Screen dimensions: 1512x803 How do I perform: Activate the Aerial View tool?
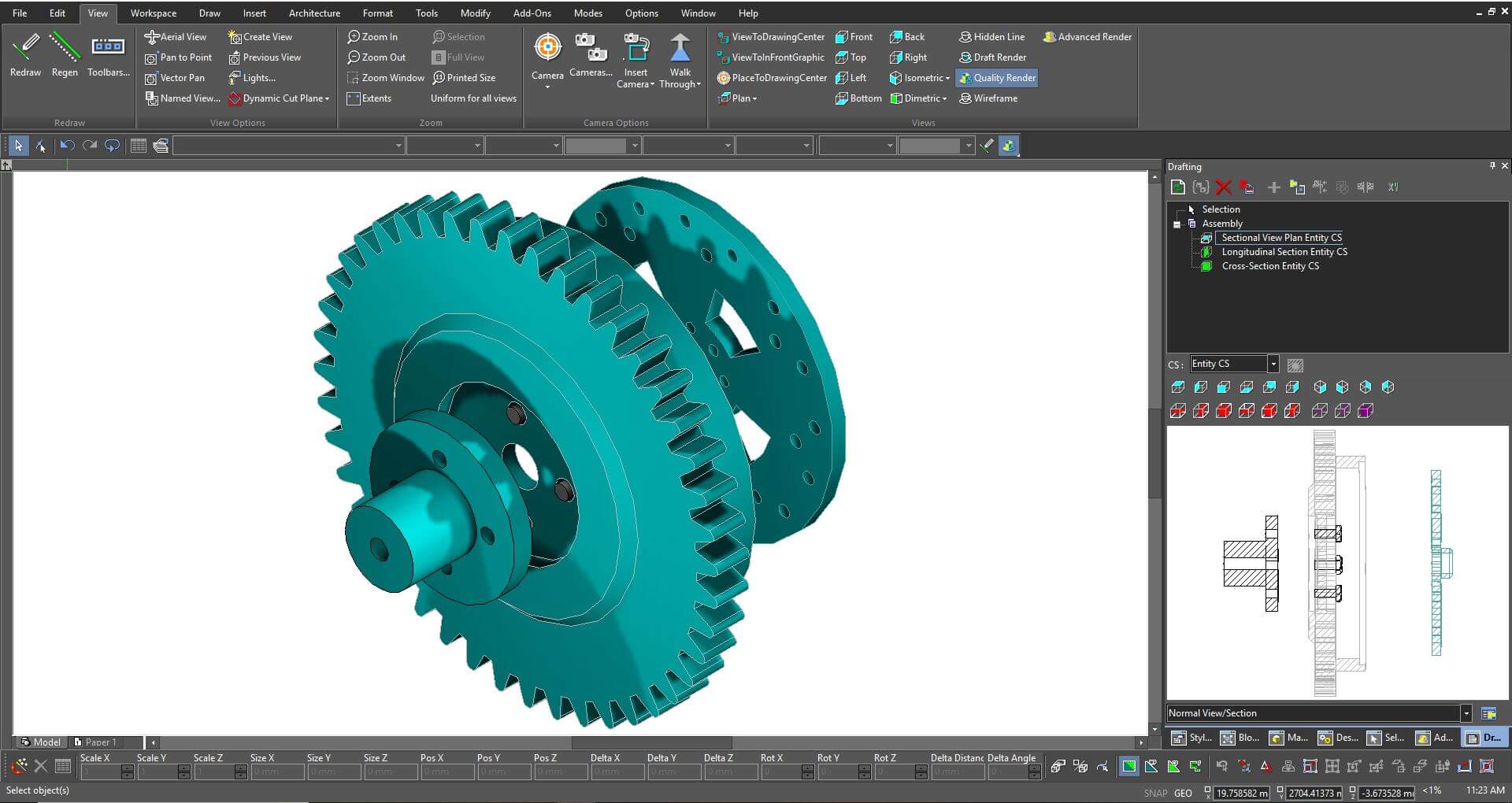(176, 36)
